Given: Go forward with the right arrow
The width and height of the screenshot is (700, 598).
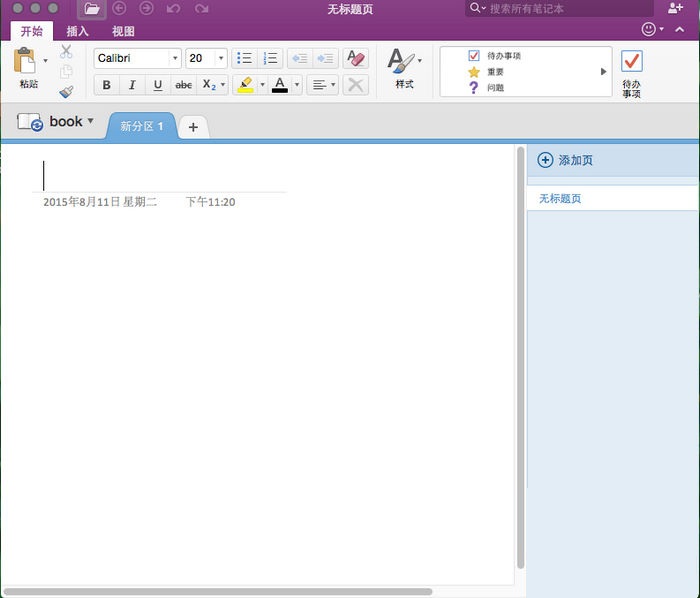Looking at the screenshot, I should [146, 8].
